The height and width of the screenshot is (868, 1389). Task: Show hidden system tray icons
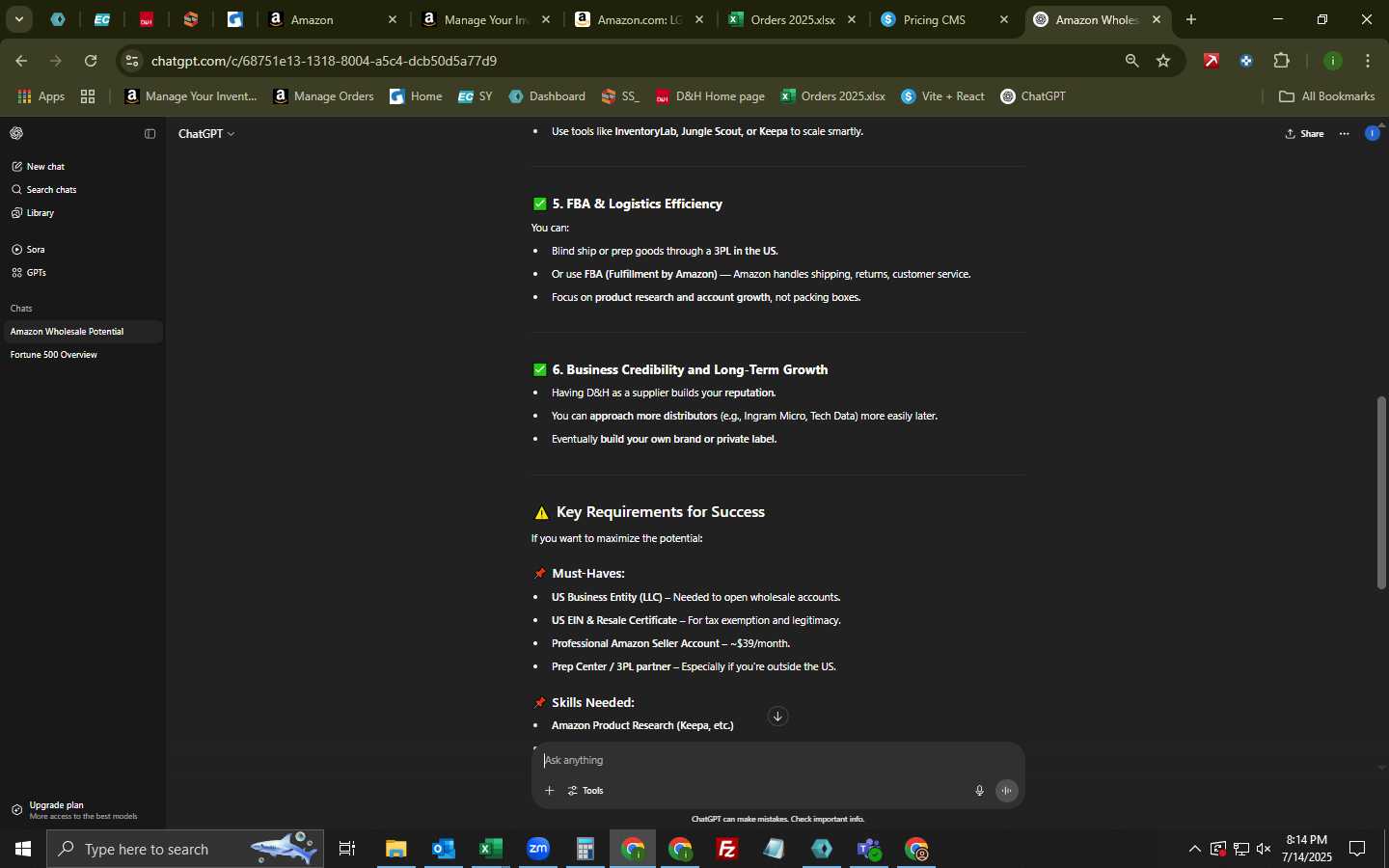(x=1194, y=849)
